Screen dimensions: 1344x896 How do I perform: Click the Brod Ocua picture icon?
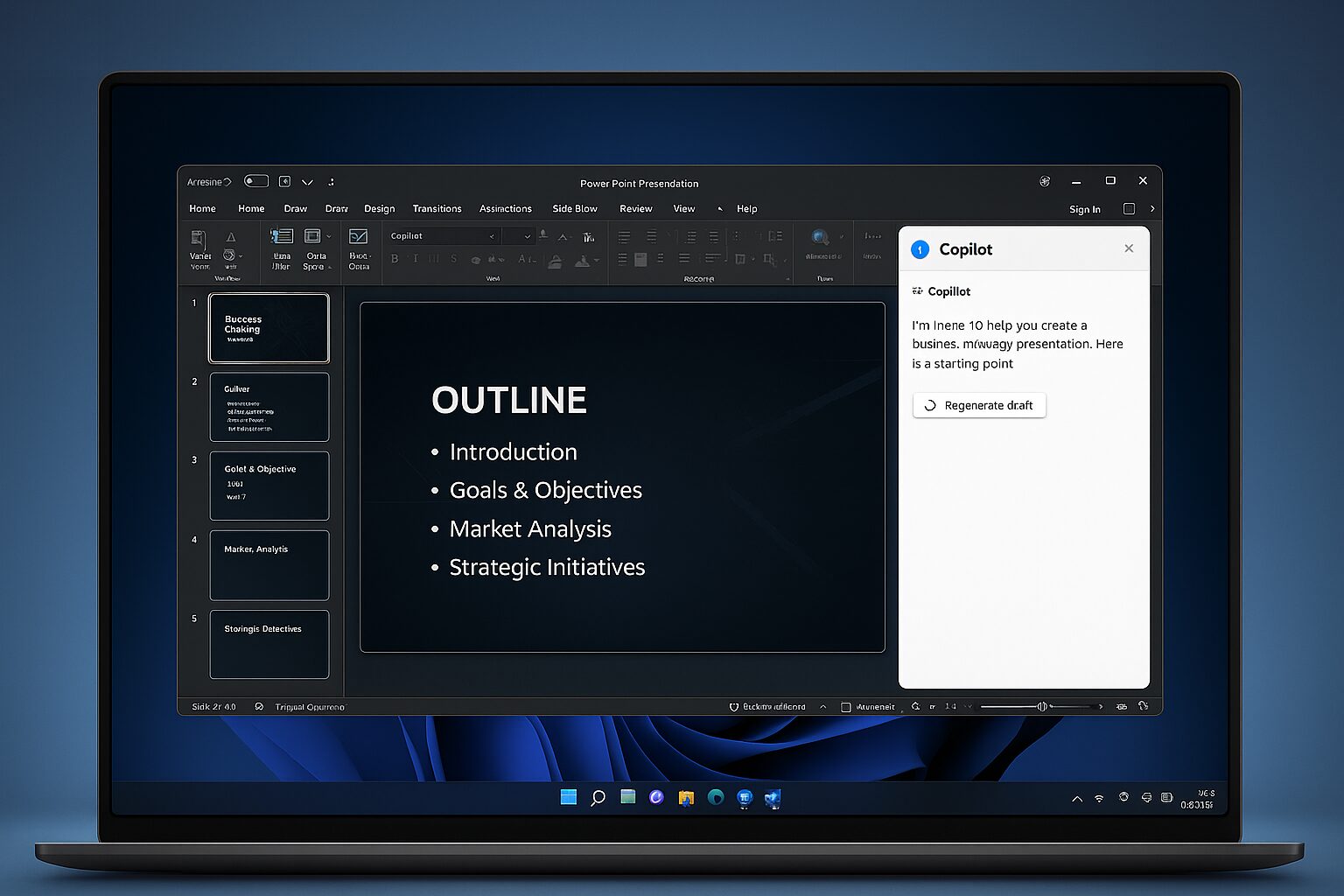click(x=358, y=236)
